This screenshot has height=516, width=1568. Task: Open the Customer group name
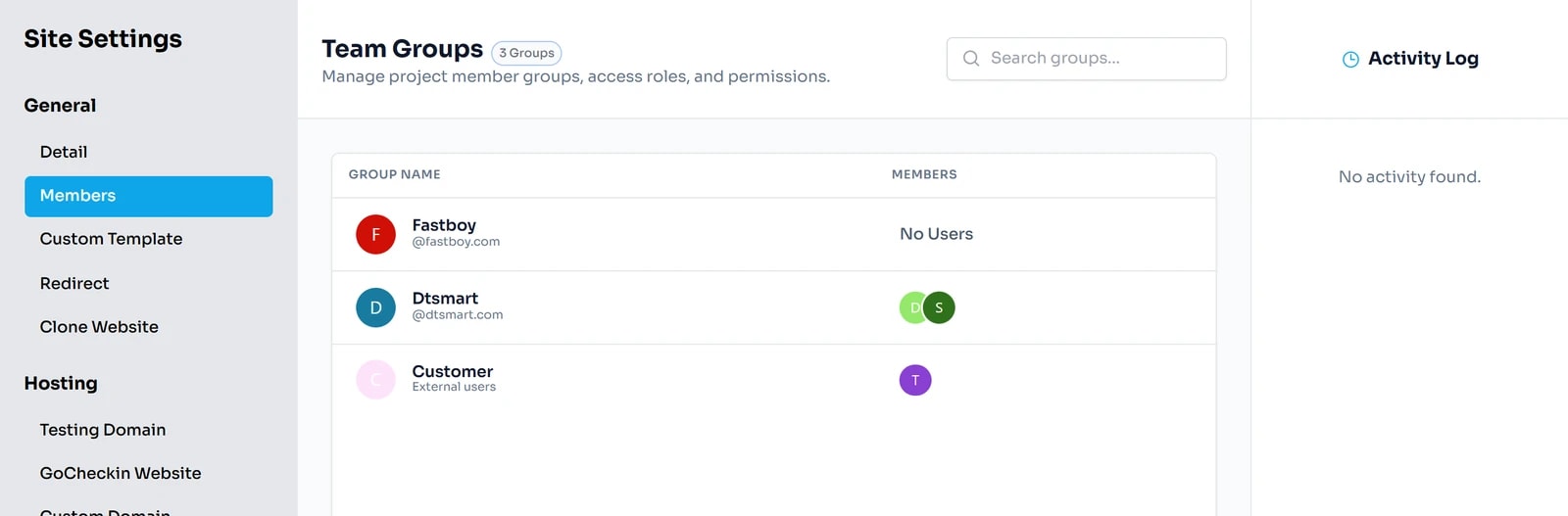click(x=453, y=371)
